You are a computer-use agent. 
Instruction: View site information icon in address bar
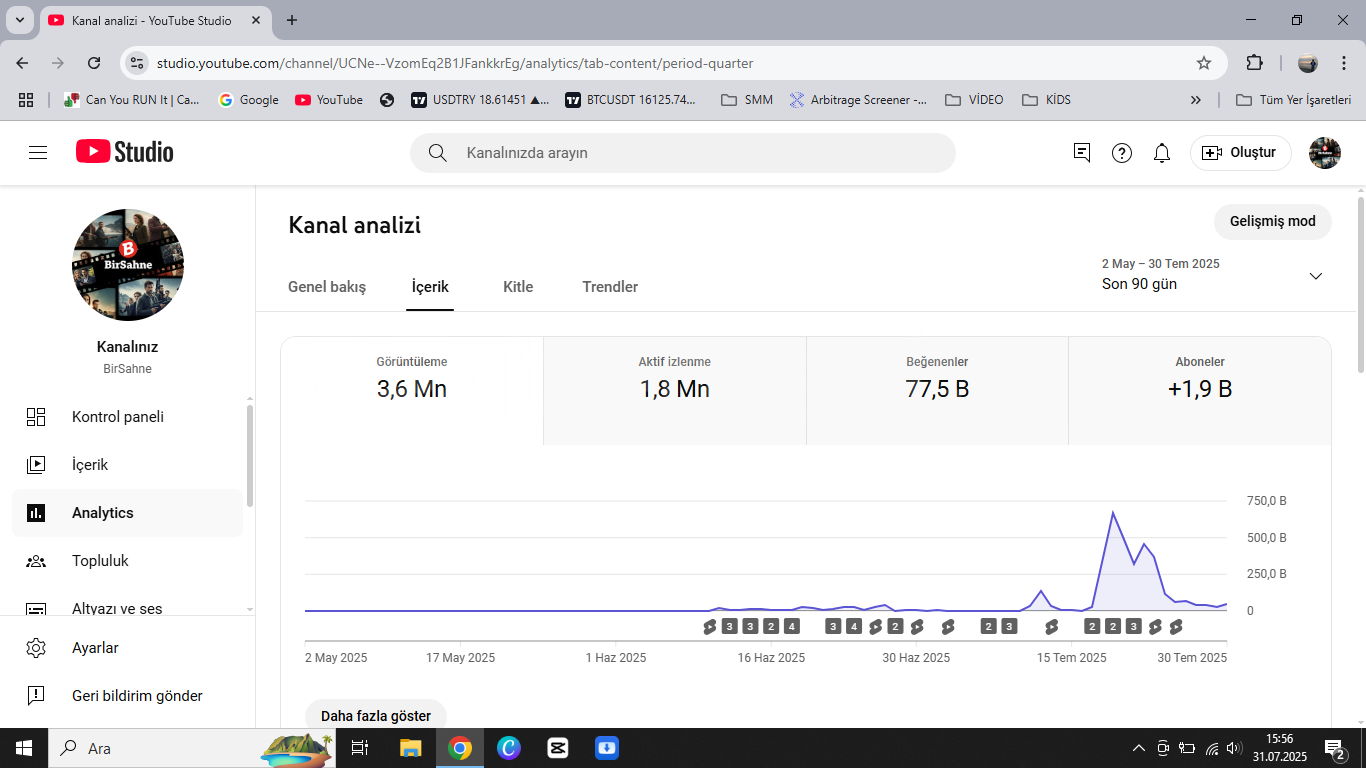tap(138, 63)
